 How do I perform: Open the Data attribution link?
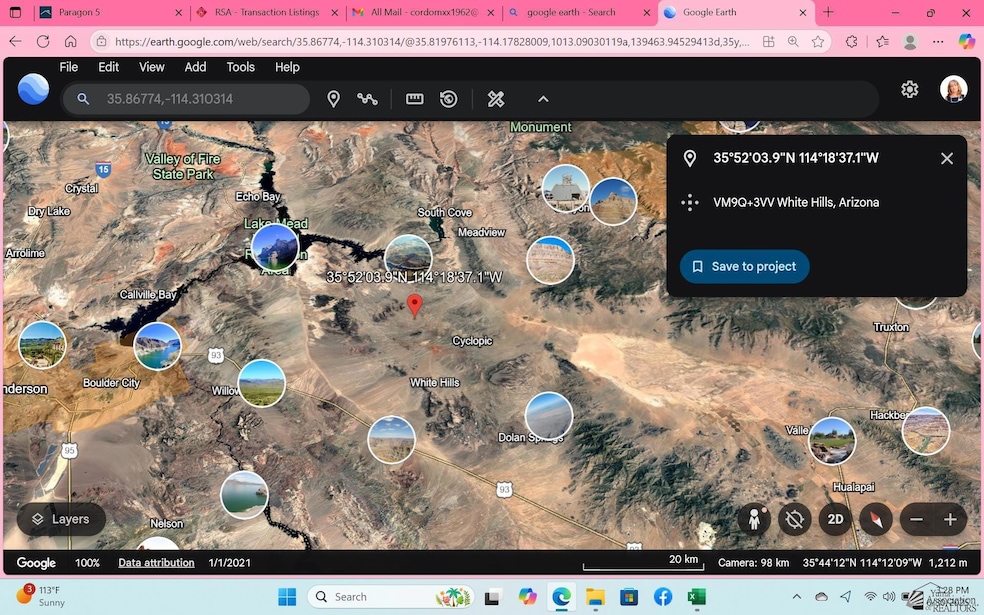156,563
